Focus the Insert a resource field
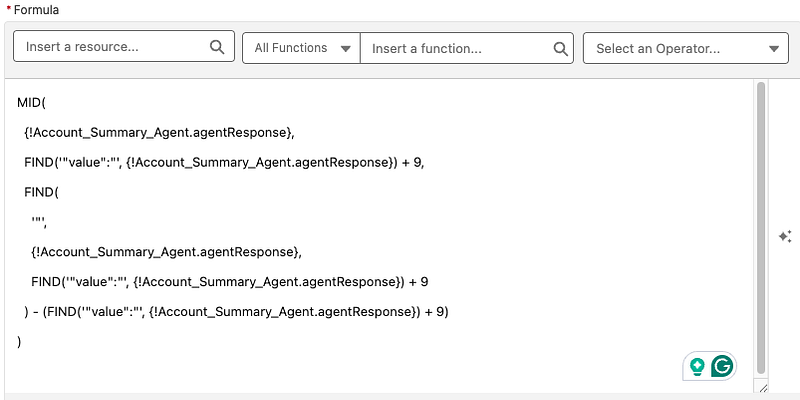800x400 pixels. point(124,46)
